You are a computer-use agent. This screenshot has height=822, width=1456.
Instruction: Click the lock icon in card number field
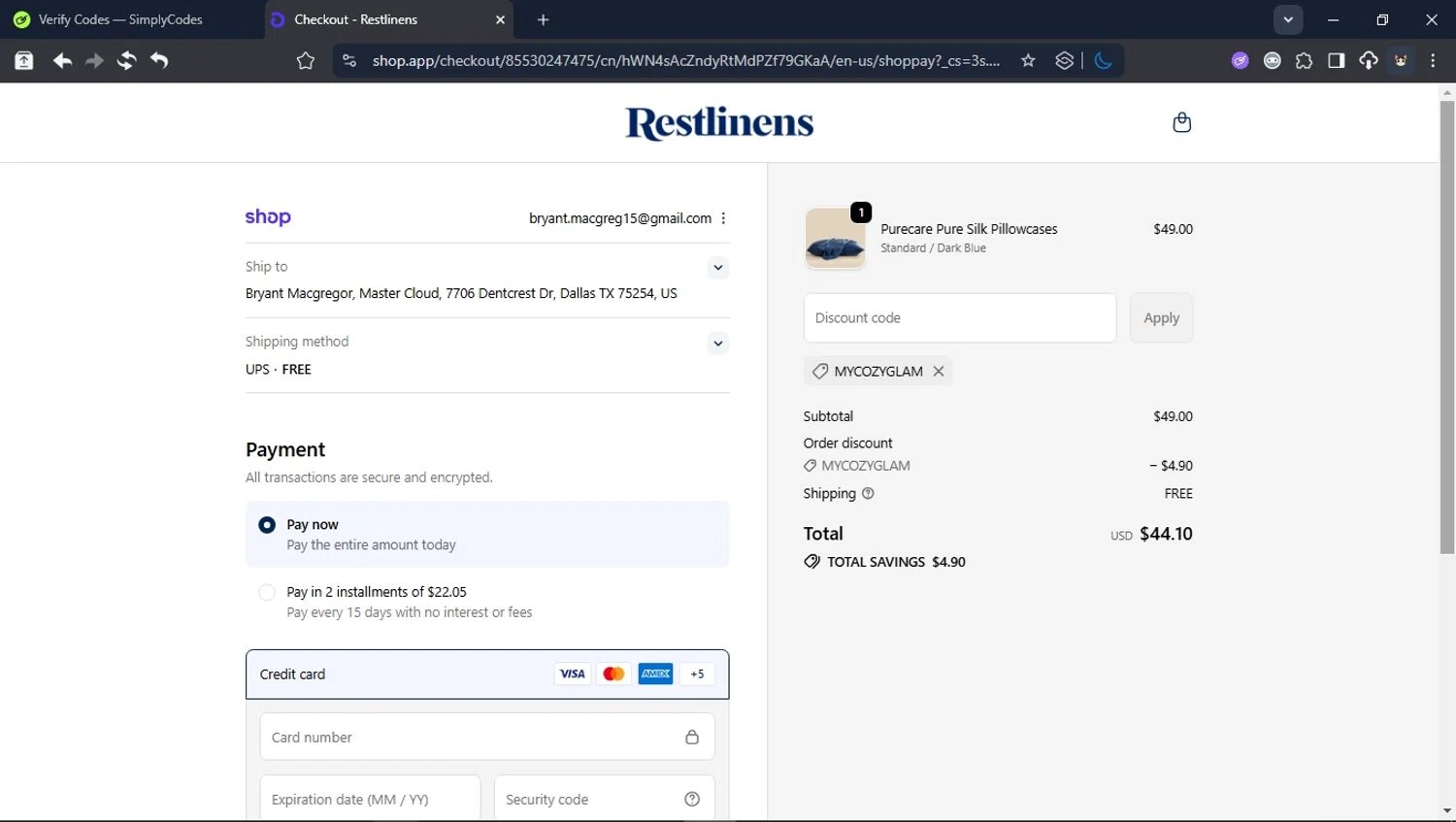tap(692, 737)
